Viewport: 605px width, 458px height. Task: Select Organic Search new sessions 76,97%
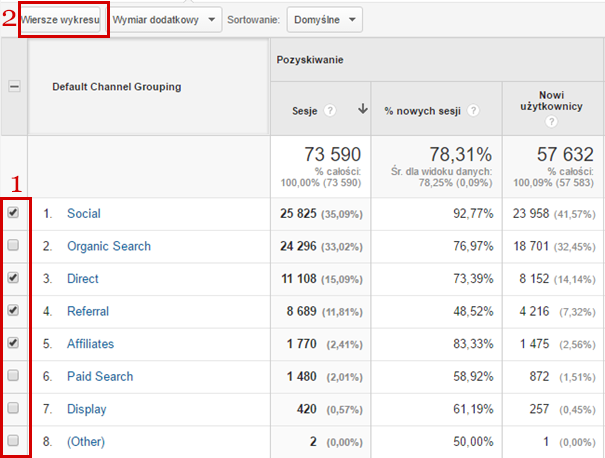pyautogui.click(x=473, y=246)
